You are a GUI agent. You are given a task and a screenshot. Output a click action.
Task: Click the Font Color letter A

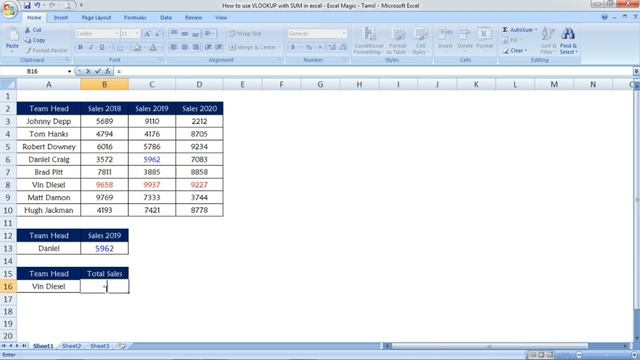153,47
